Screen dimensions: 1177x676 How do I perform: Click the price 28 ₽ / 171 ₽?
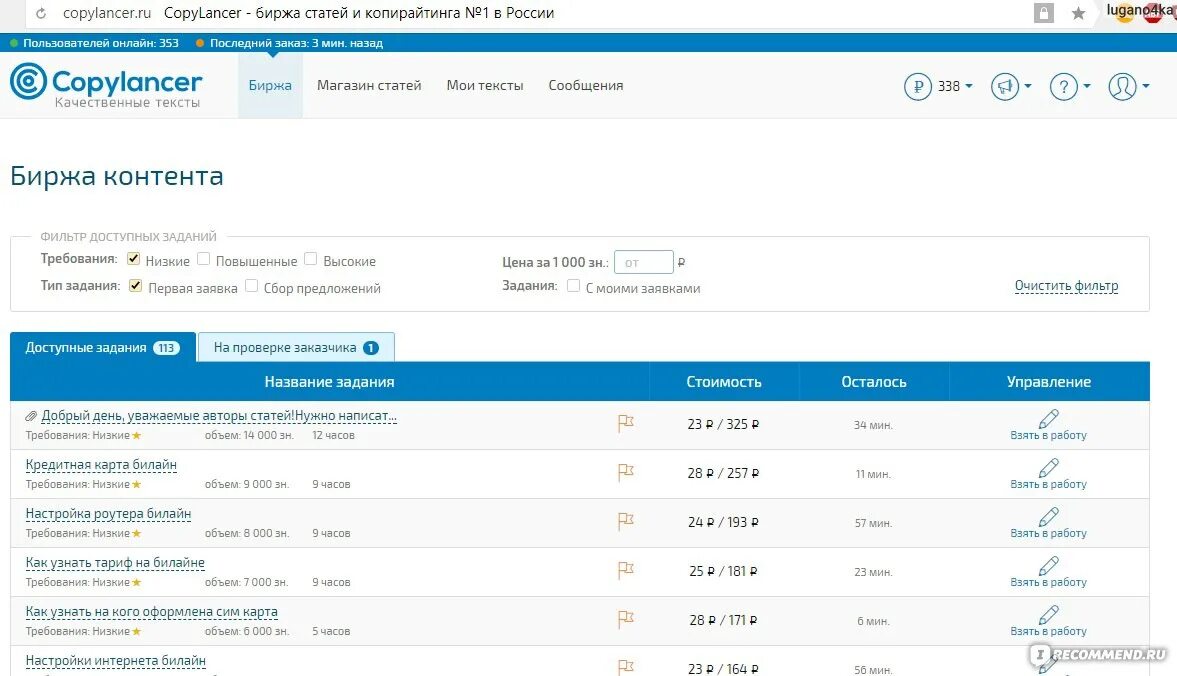point(723,620)
